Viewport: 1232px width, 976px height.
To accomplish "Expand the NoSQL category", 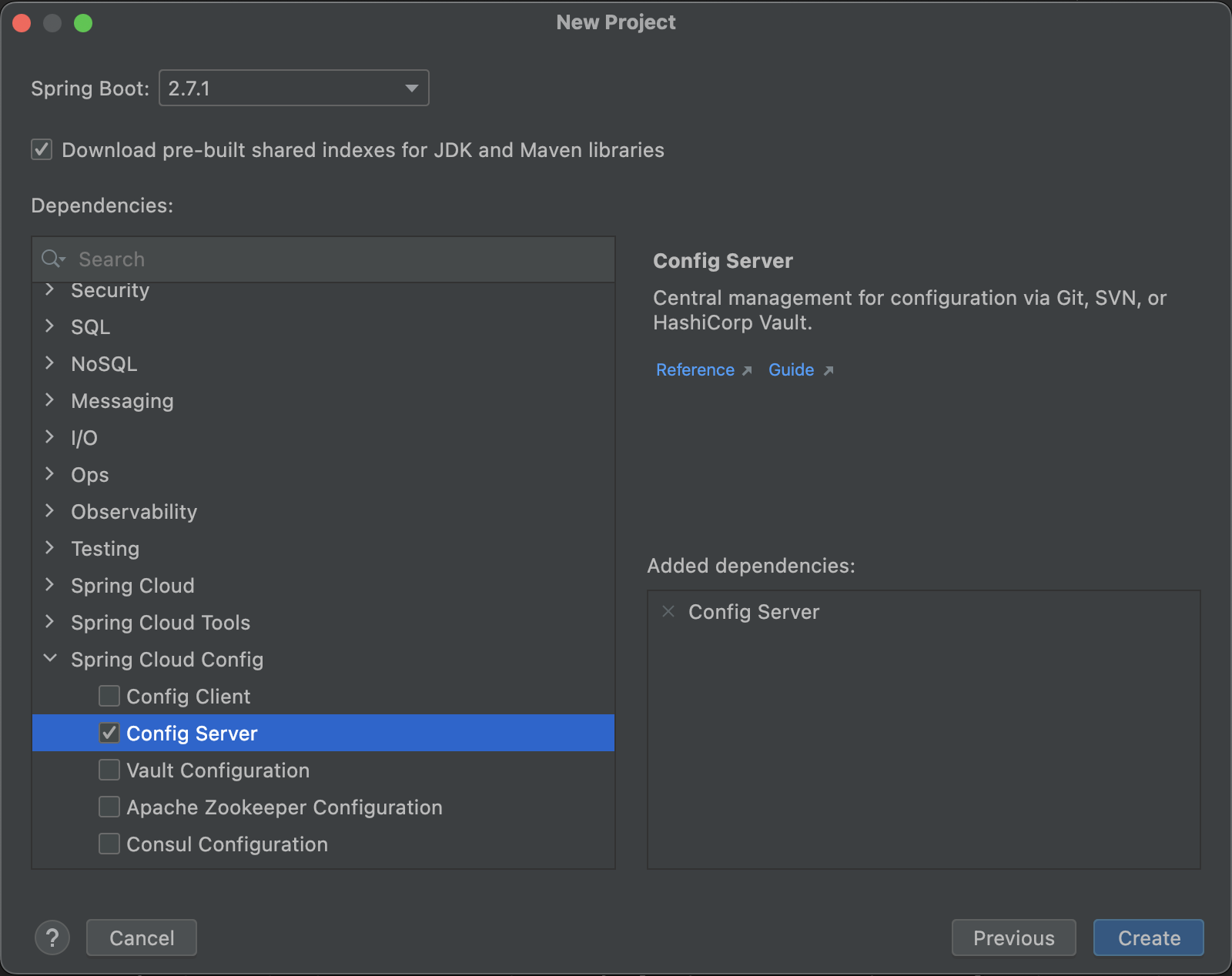I will 50,363.
